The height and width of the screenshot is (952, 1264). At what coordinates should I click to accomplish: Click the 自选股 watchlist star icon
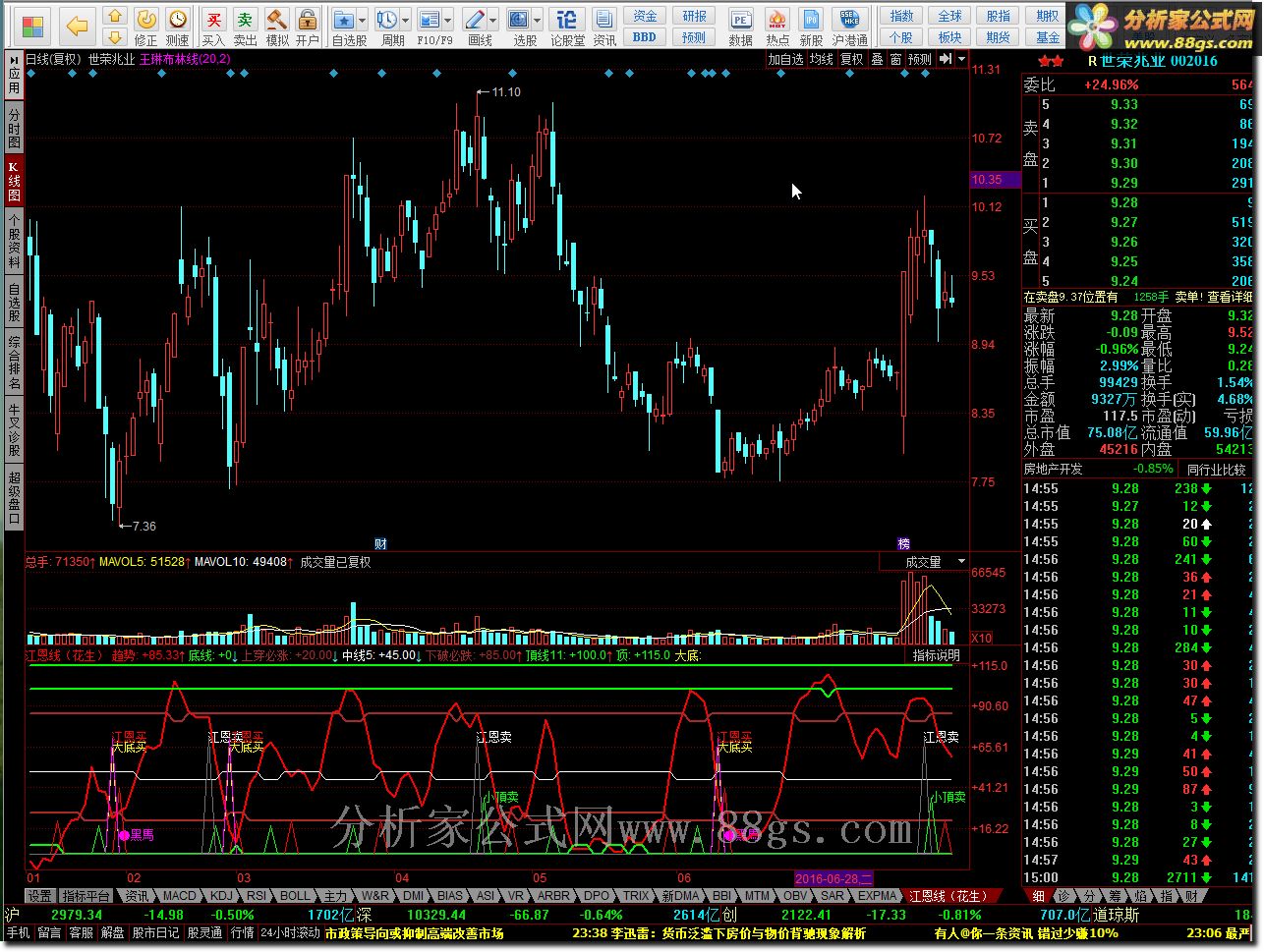(343, 20)
